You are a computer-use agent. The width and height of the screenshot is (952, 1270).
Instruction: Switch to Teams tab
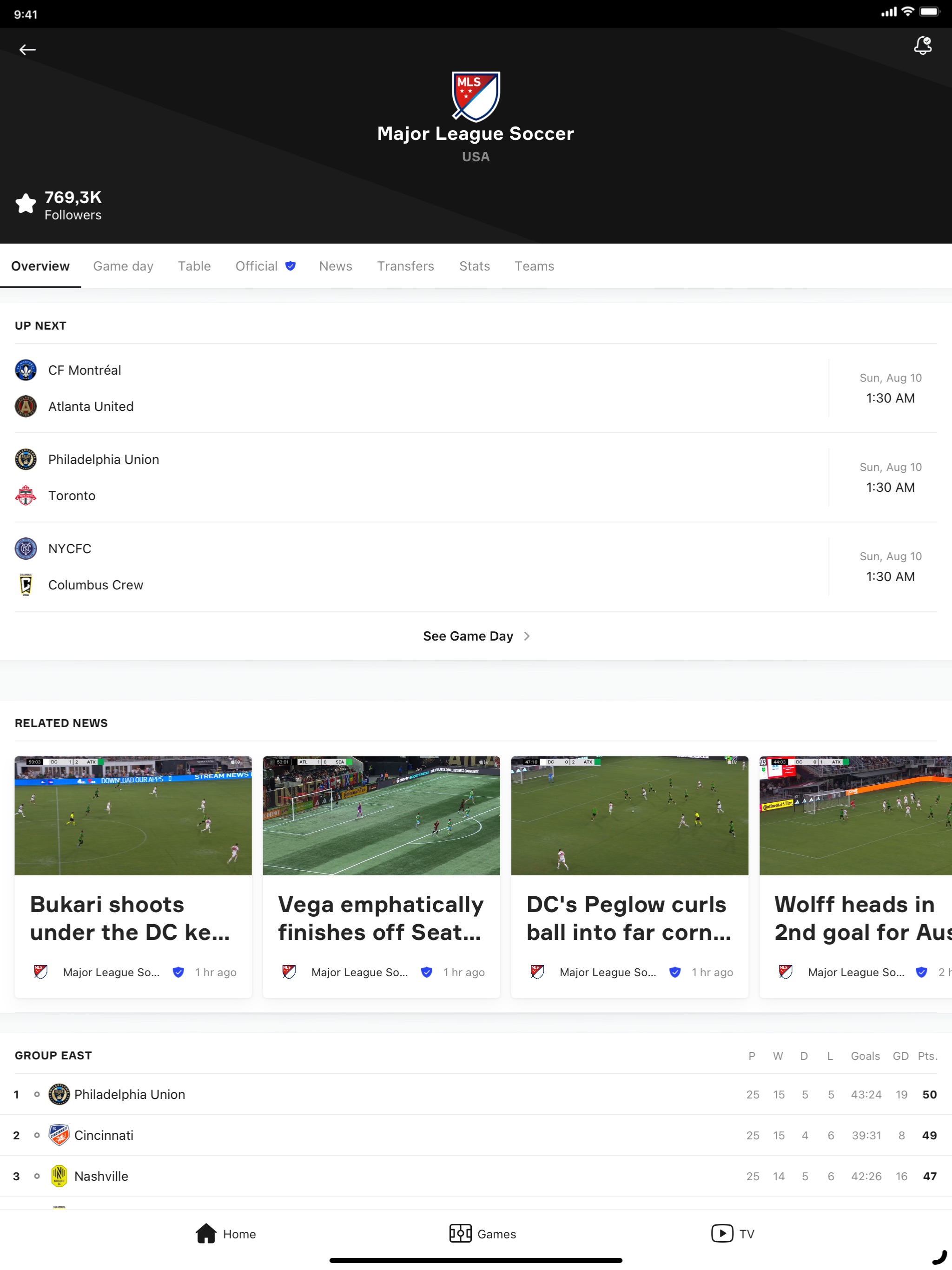534,266
